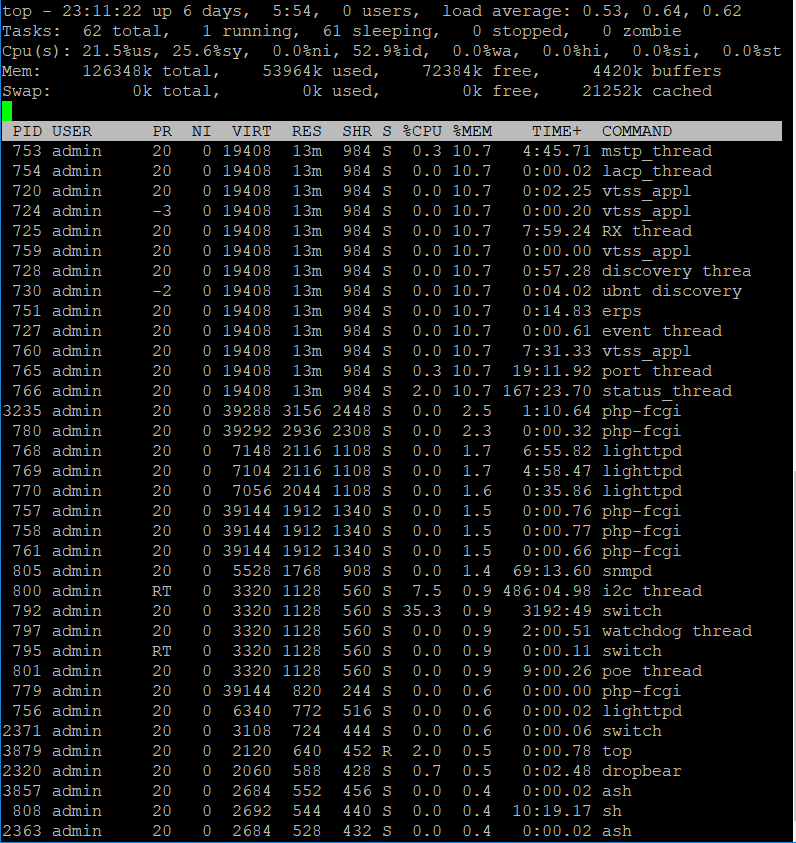Click the %MEM column header
Image resolution: width=796 pixels, height=843 pixels.
(x=471, y=131)
